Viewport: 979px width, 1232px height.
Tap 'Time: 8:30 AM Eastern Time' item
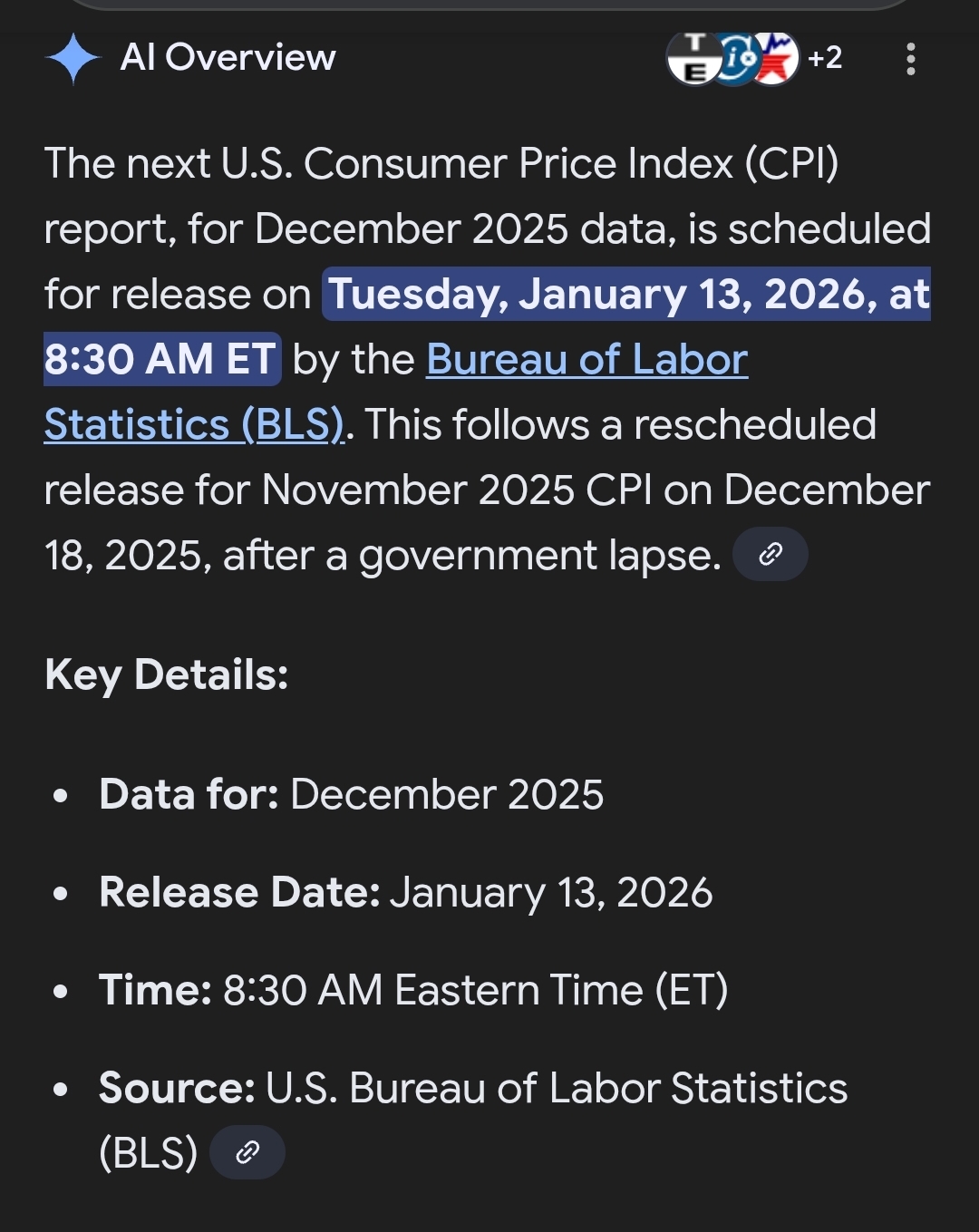(412, 991)
